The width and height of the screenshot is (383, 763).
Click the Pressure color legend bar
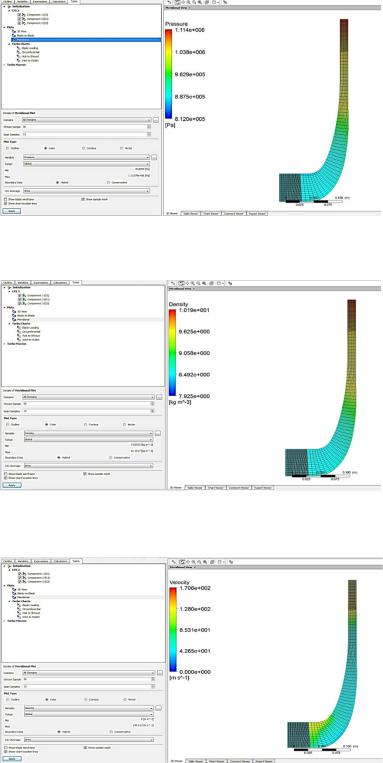(168, 74)
